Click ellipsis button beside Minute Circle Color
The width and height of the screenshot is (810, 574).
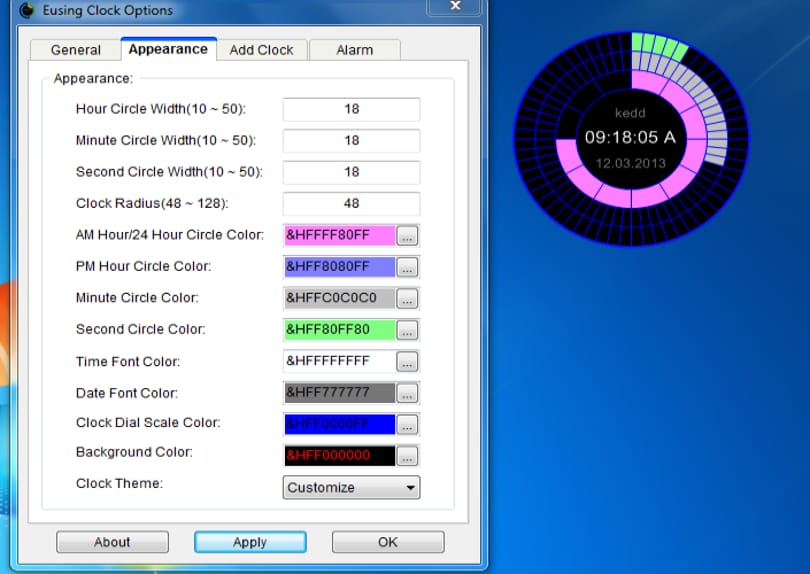pos(407,299)
